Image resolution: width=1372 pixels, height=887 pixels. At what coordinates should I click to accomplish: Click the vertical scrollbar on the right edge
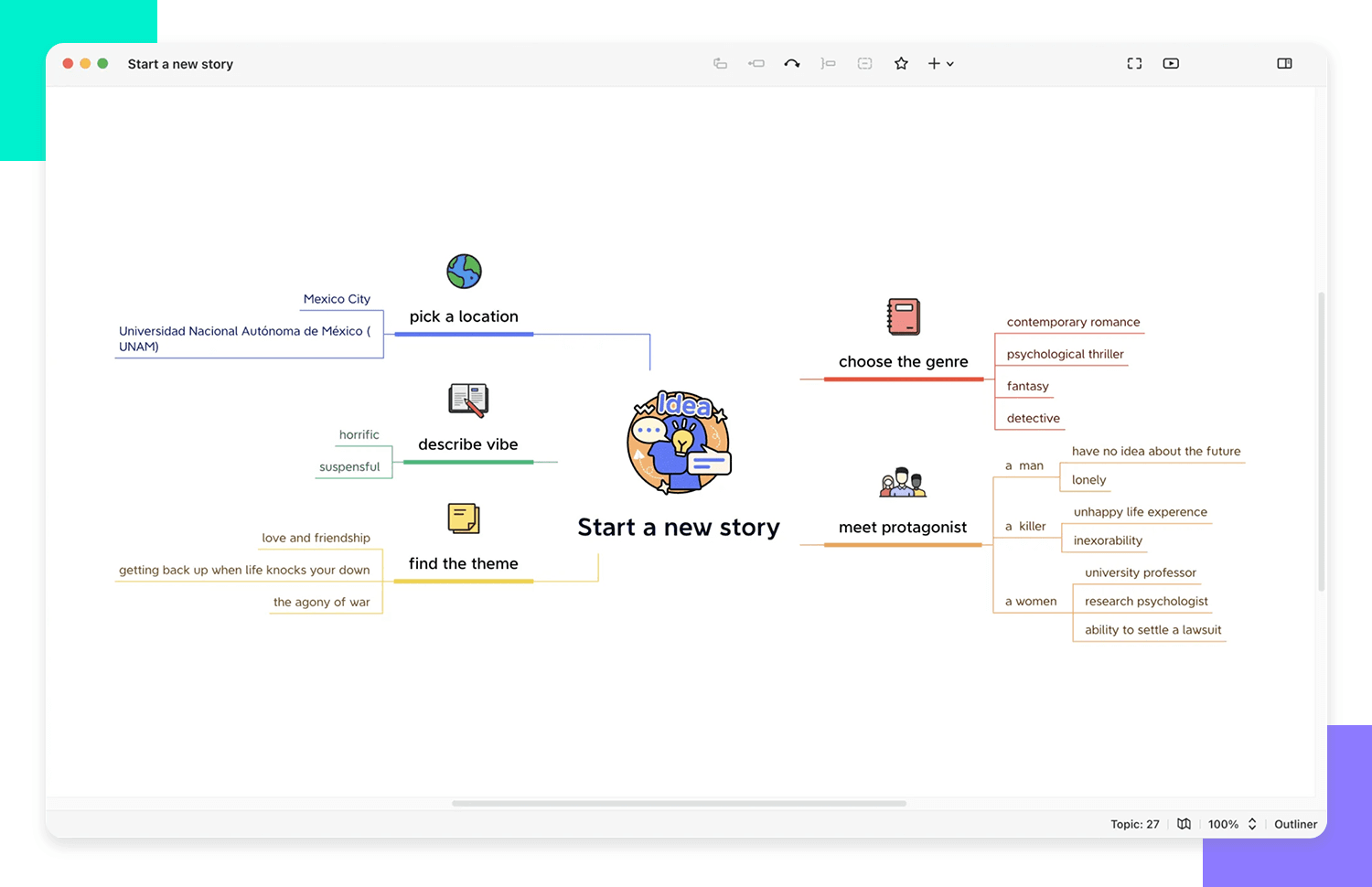1321,441
